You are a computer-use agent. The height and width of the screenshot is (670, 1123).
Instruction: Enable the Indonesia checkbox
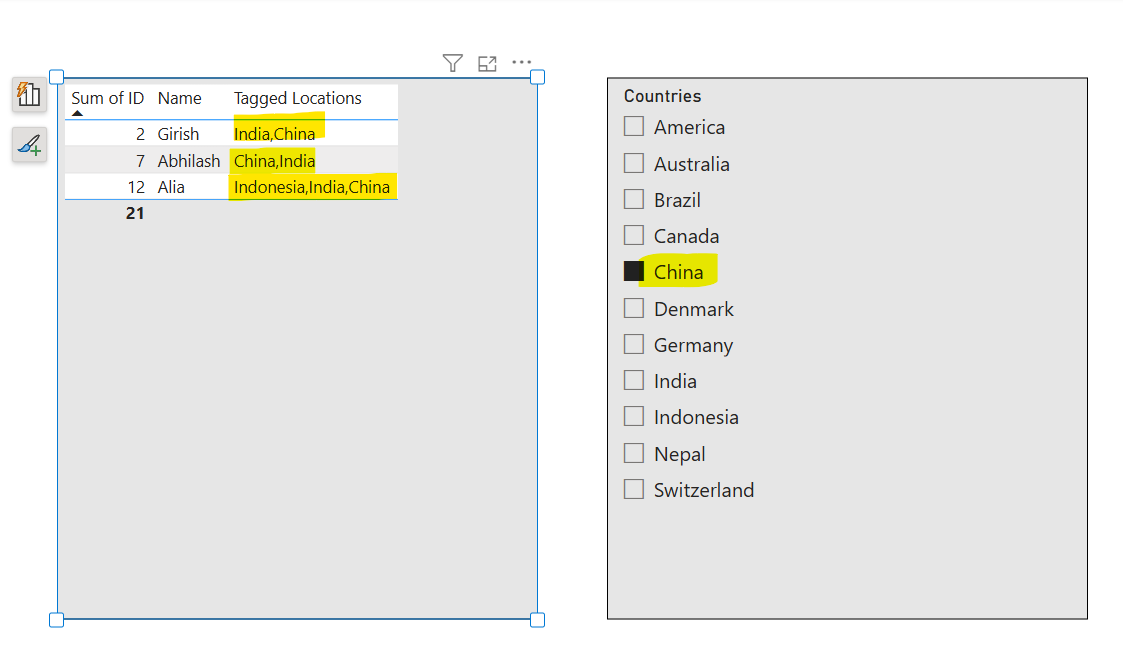pos(633,417)
